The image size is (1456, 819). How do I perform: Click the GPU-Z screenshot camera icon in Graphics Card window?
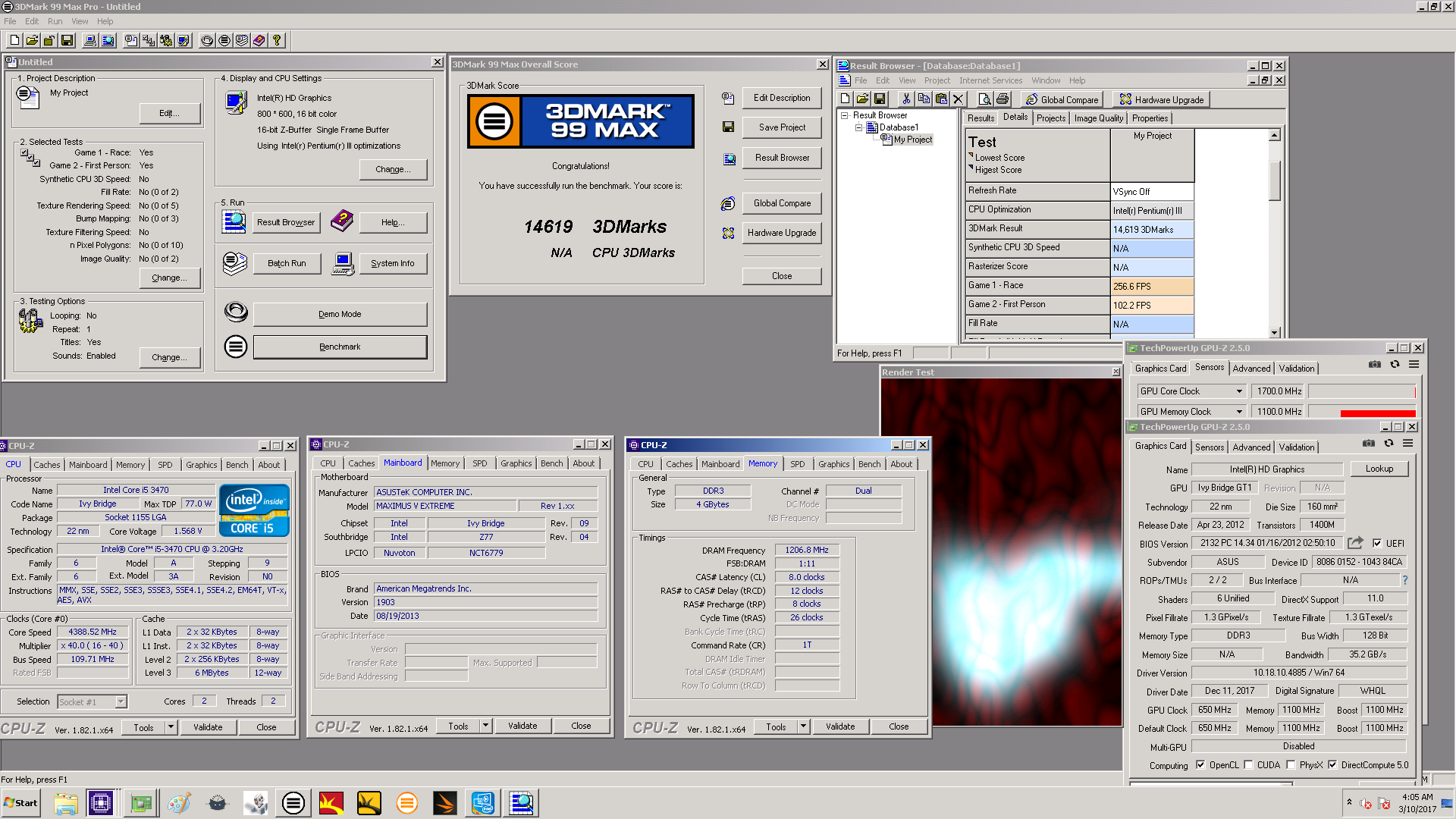tap(1368, 444)
